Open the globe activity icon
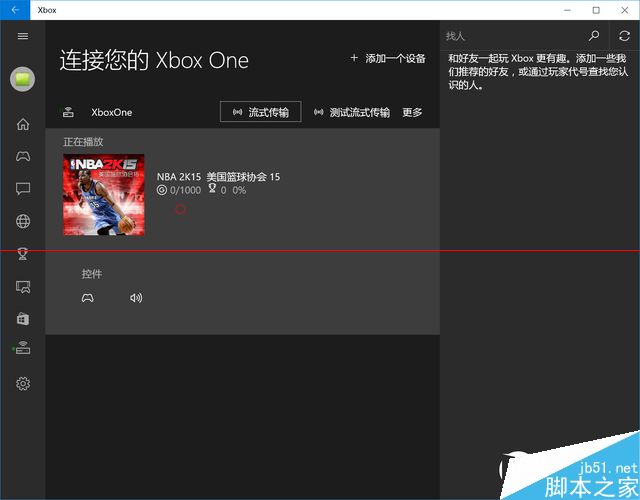The height and width of the screenshot is (500, 640). [23, 221]
